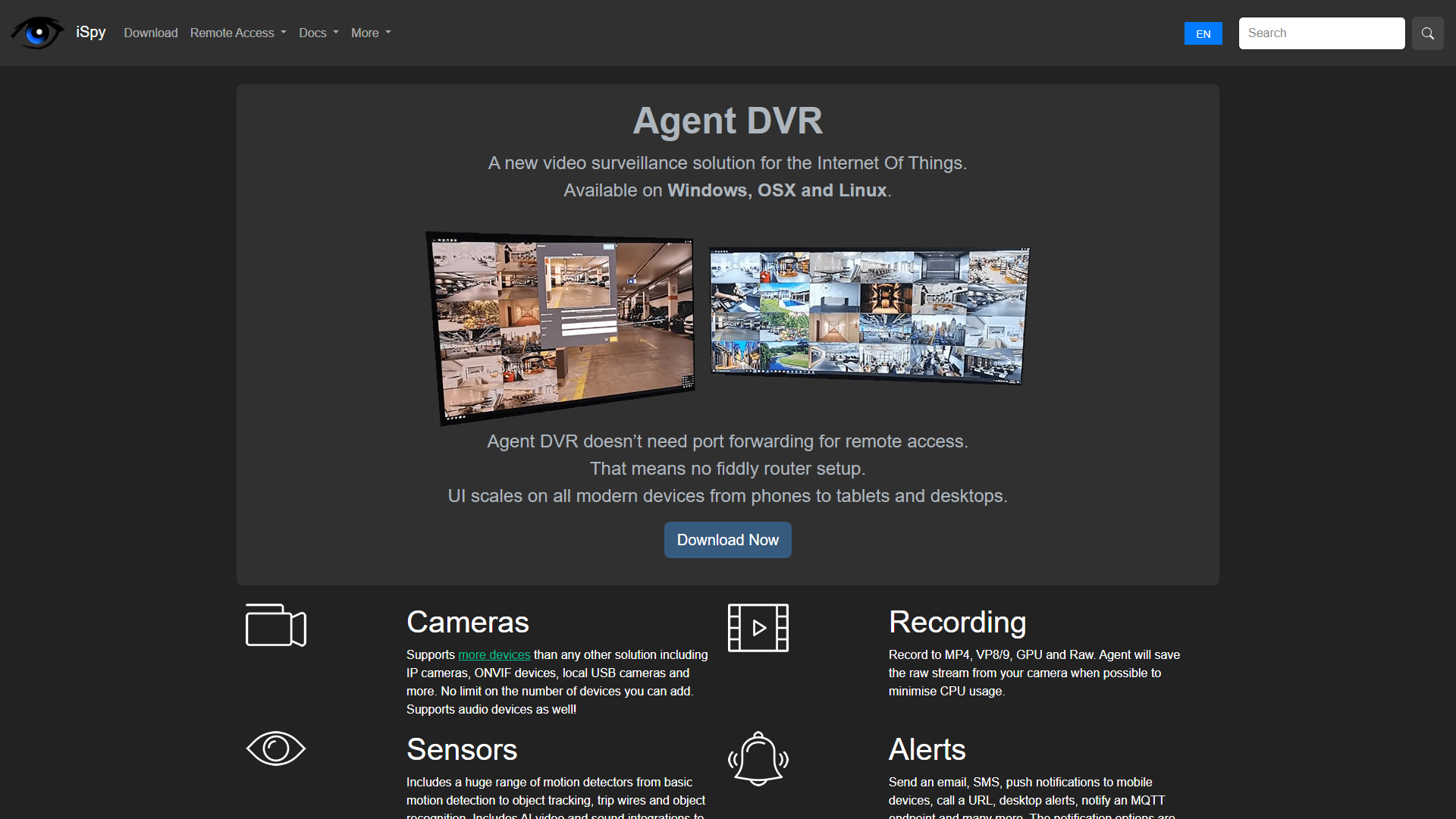
Task: Expand the Remote Access dropdown
Action: pyautogui.click(x=238, y=33)
